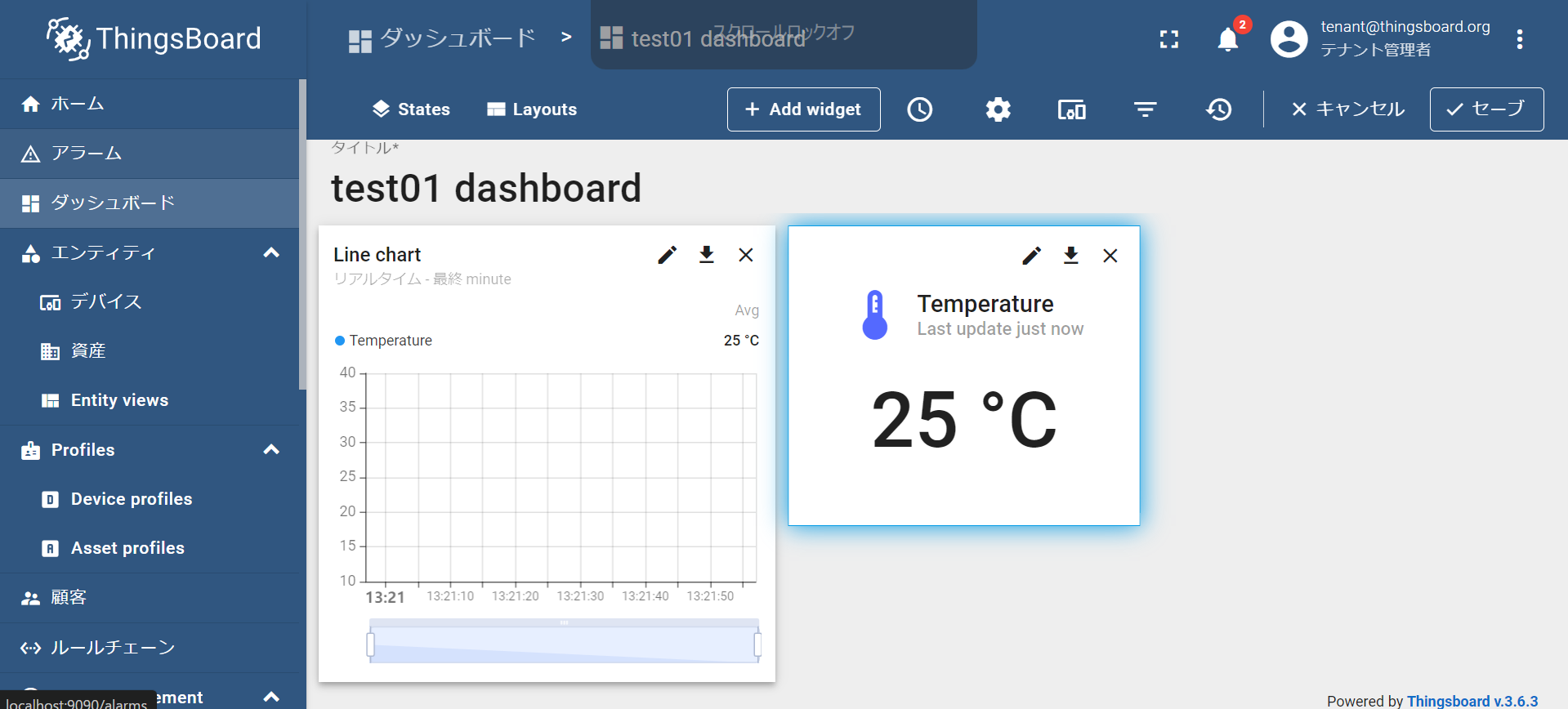Open the three-dot user menu
This screenshot has width=1568, height=709.
click(1520, 39)
